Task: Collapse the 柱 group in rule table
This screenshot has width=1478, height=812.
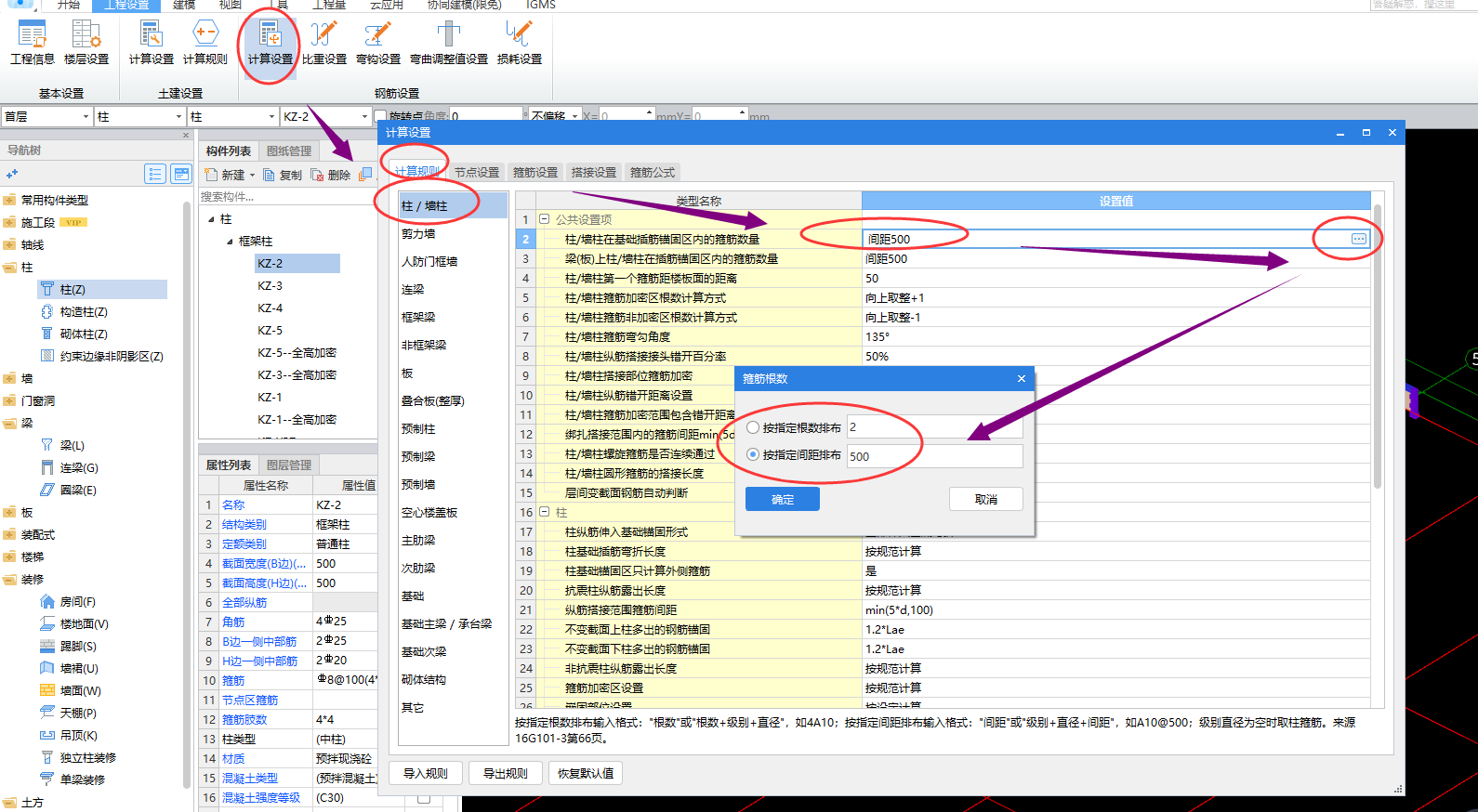Action: click(x=545, y=512)
